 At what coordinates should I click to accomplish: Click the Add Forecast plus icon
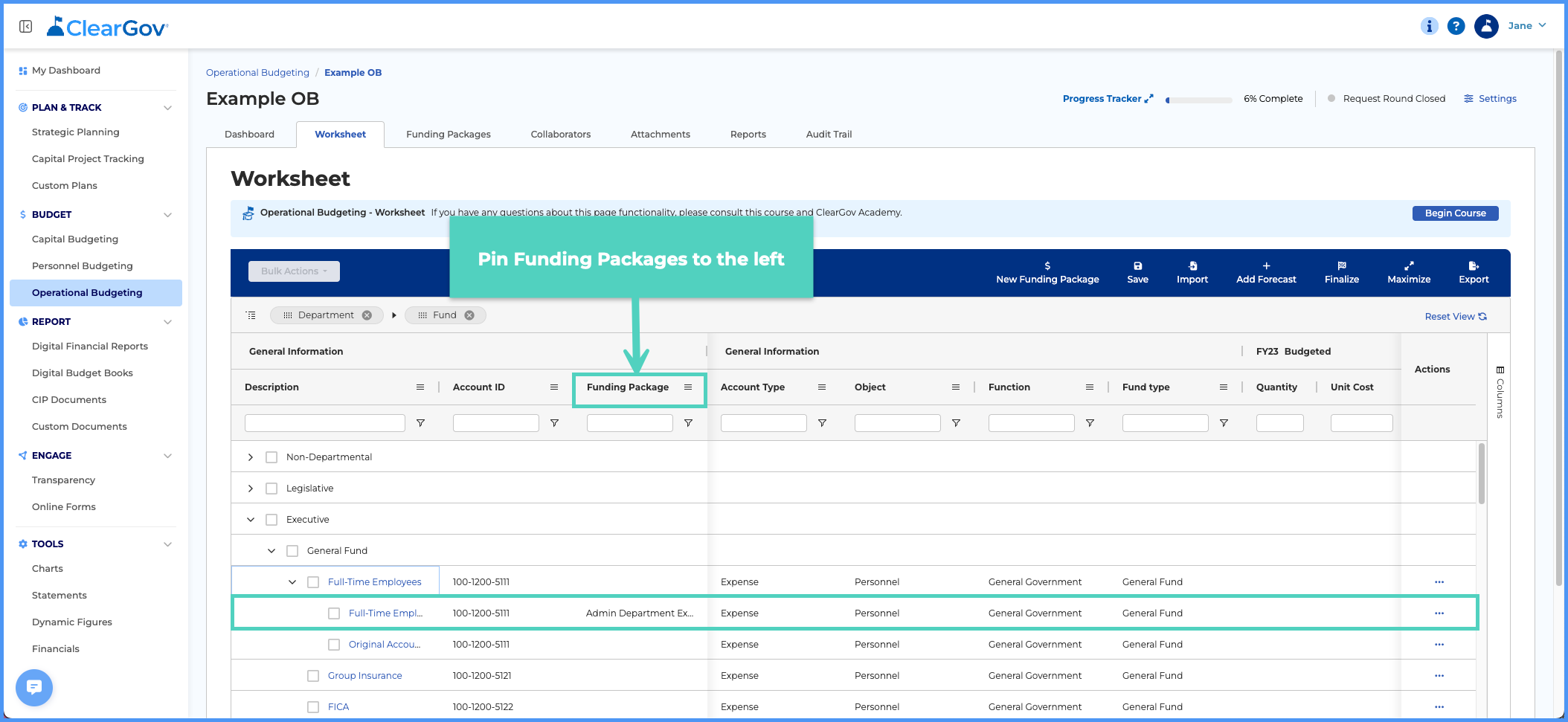(x=1266, y=266)
